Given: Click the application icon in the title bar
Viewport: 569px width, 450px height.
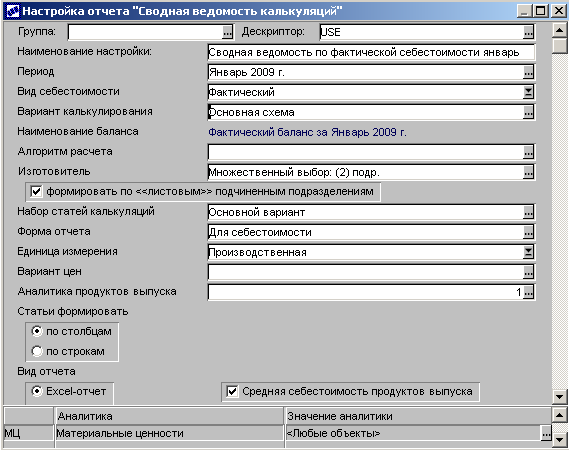Looking at the screenshot, I should click(x=13, y=11).
